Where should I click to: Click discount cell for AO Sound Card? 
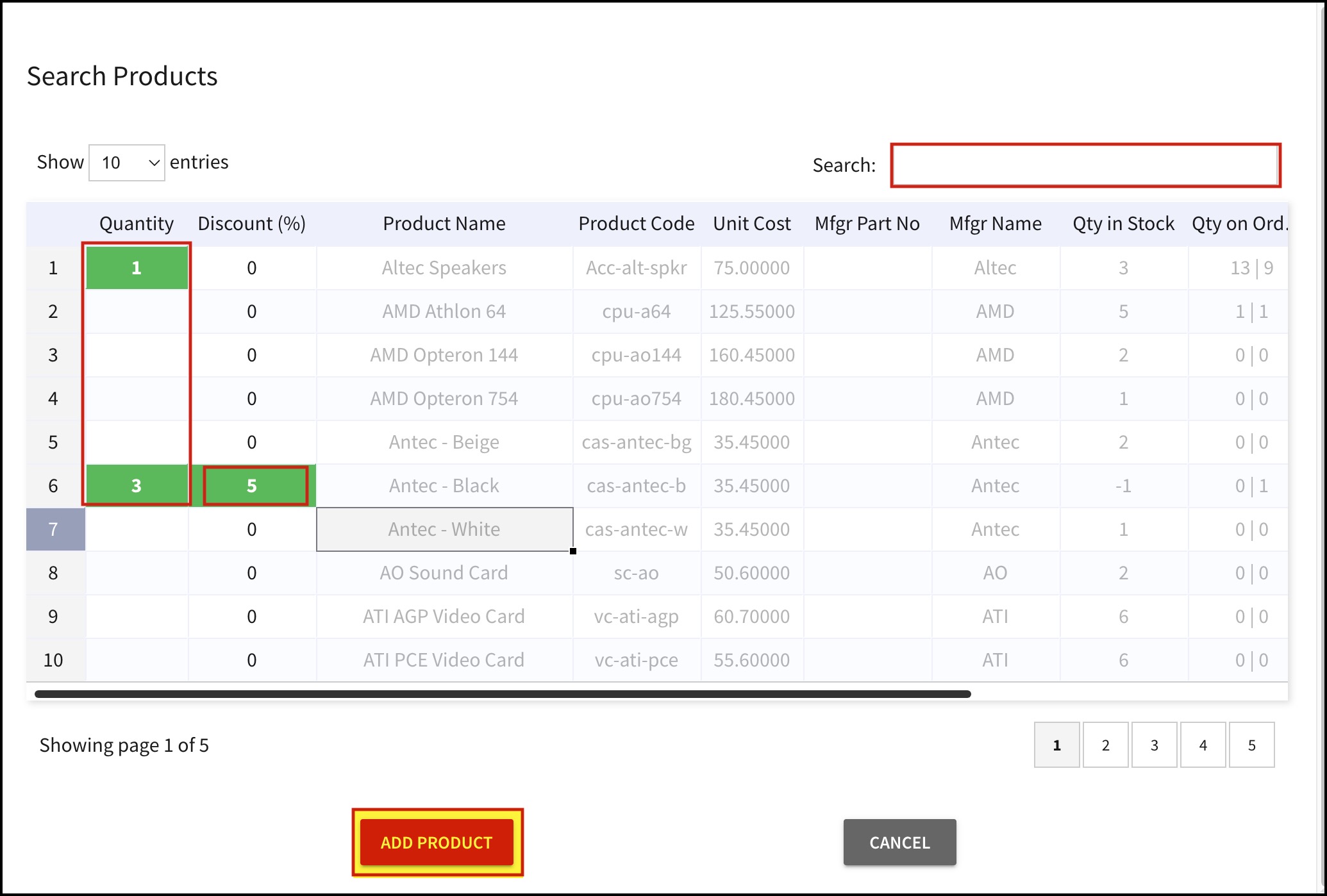coord(252,573)
